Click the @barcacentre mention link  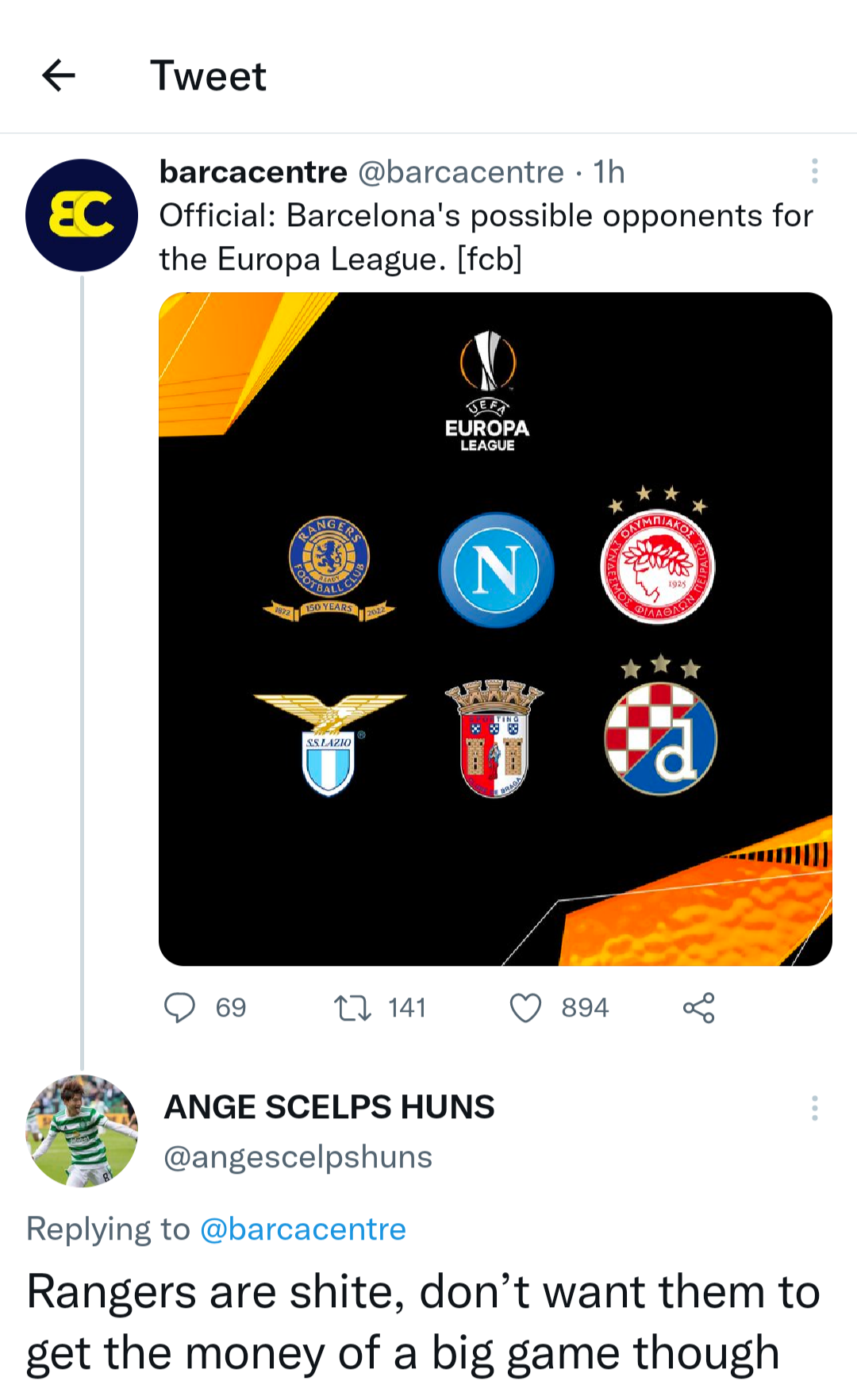pos(303,1229)
